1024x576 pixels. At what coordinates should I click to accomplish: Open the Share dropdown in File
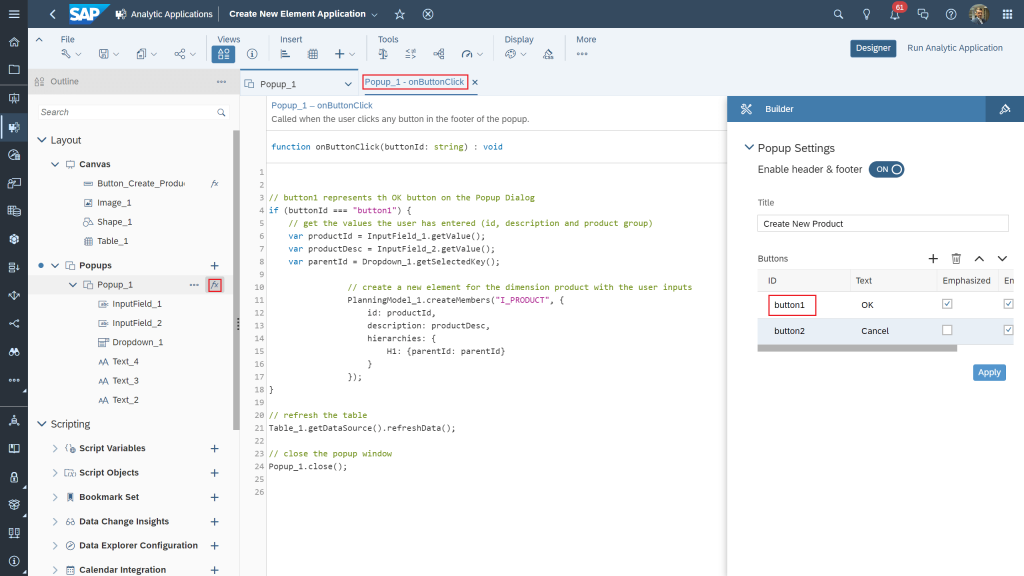tap(185, 54)
